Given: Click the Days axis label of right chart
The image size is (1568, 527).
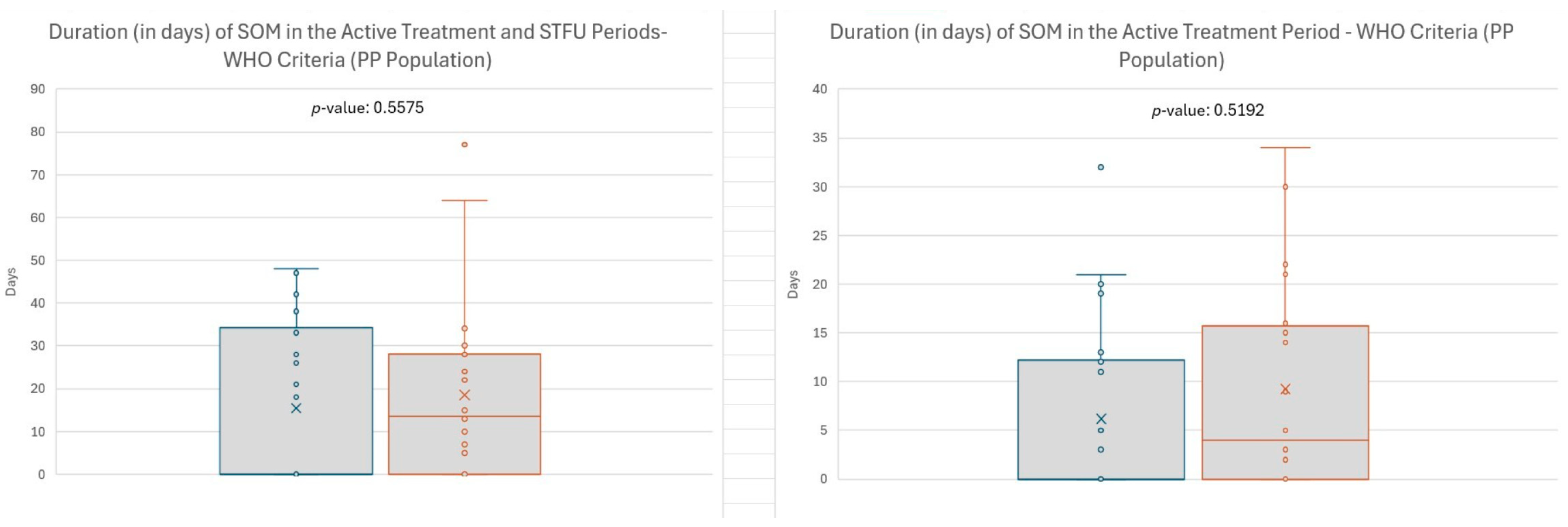Looking at the screenshot, I should coord(793,284).
